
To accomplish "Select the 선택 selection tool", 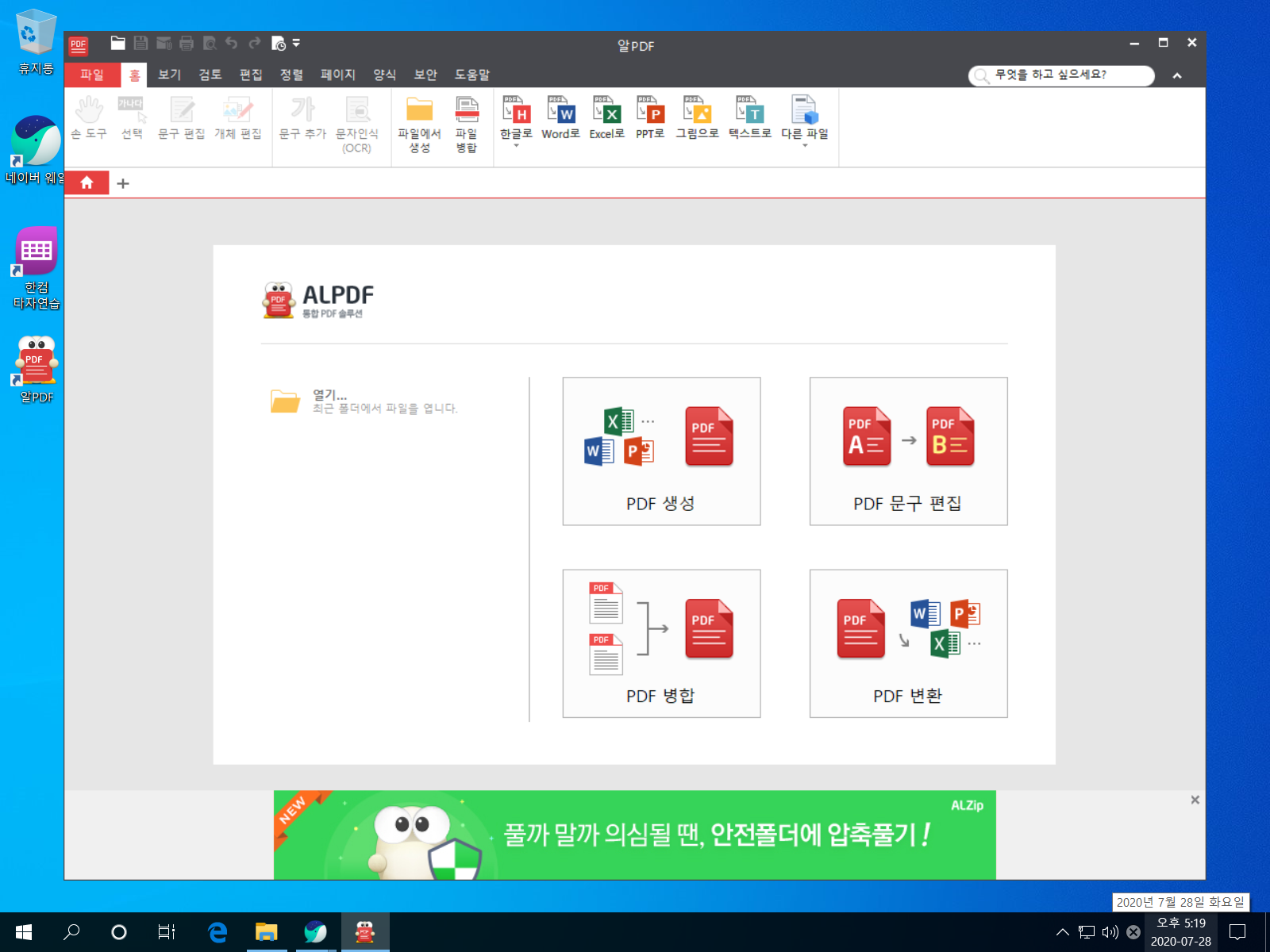I will pyautogui.click(x=132, y=117).
